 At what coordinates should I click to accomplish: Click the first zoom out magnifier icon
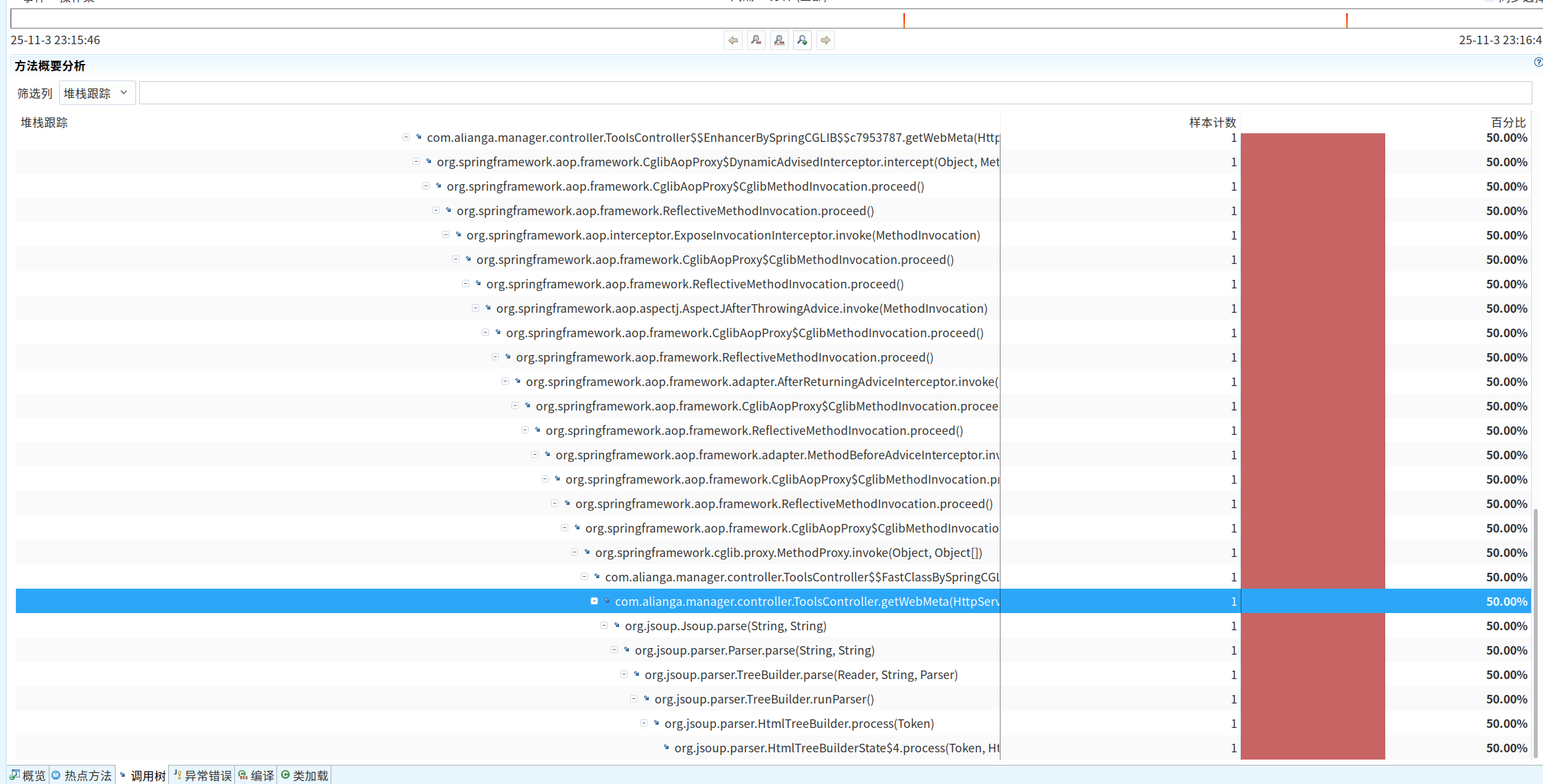756,40
